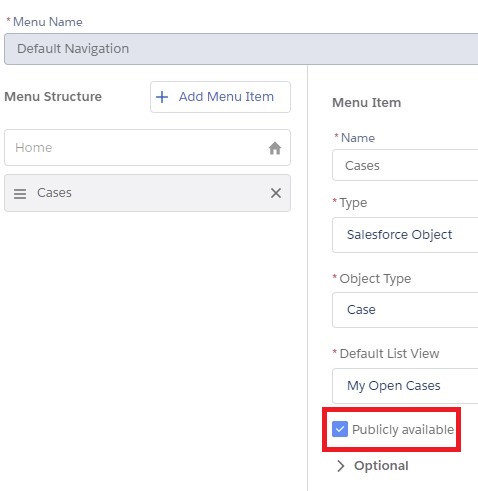Click the Menu Structure heading
This screenshot has width=478, height=491.
coord(53,97)
